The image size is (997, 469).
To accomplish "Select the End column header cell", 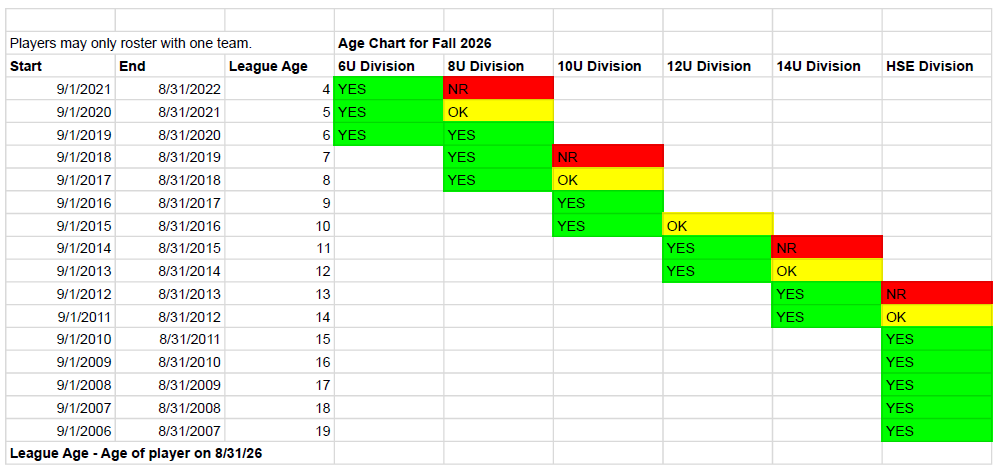I will pyautogui.click(x=170, y=66).
